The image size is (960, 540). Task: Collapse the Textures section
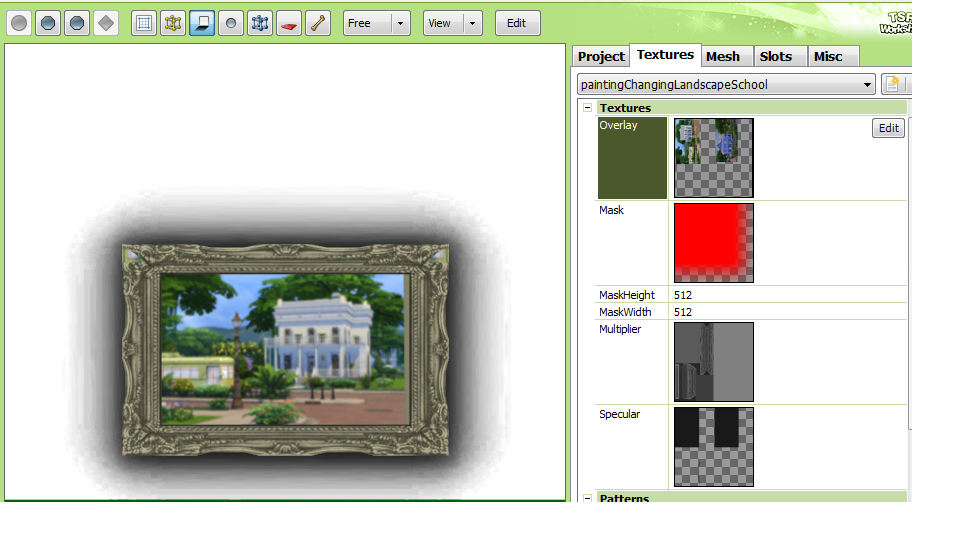tap(588, 108)
